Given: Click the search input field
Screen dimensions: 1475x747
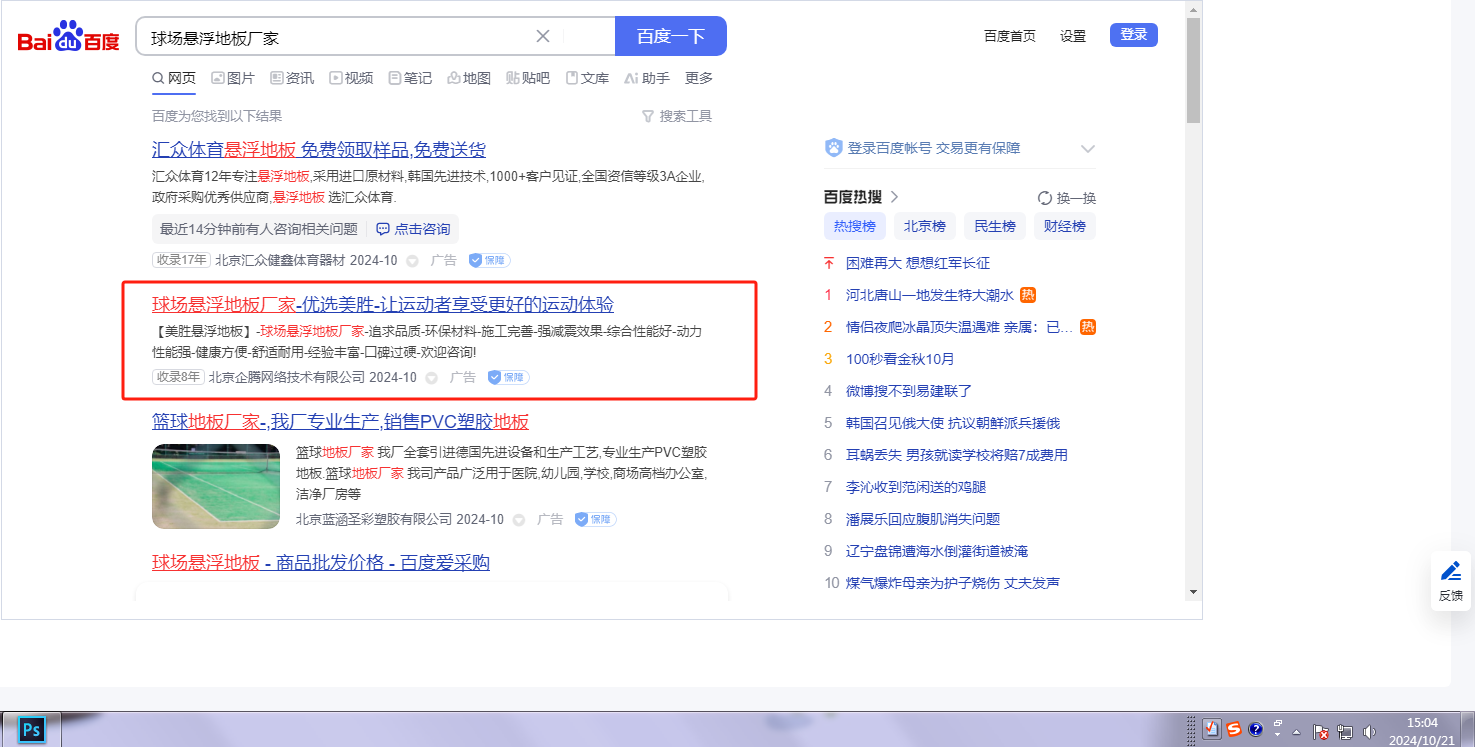Looking at the screenshot, I should pos(340,37).
